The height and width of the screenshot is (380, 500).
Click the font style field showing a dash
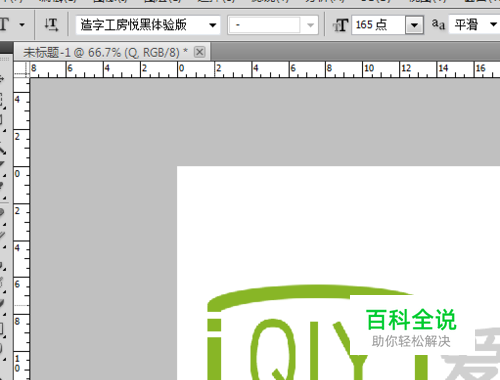click(265, 25)
